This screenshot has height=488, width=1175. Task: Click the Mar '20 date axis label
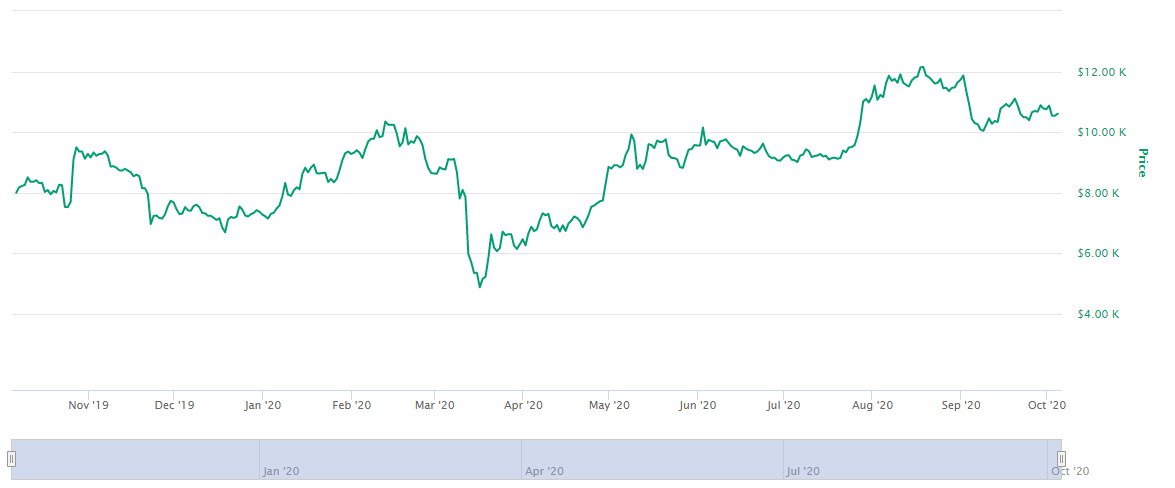[x=434, y=405]
